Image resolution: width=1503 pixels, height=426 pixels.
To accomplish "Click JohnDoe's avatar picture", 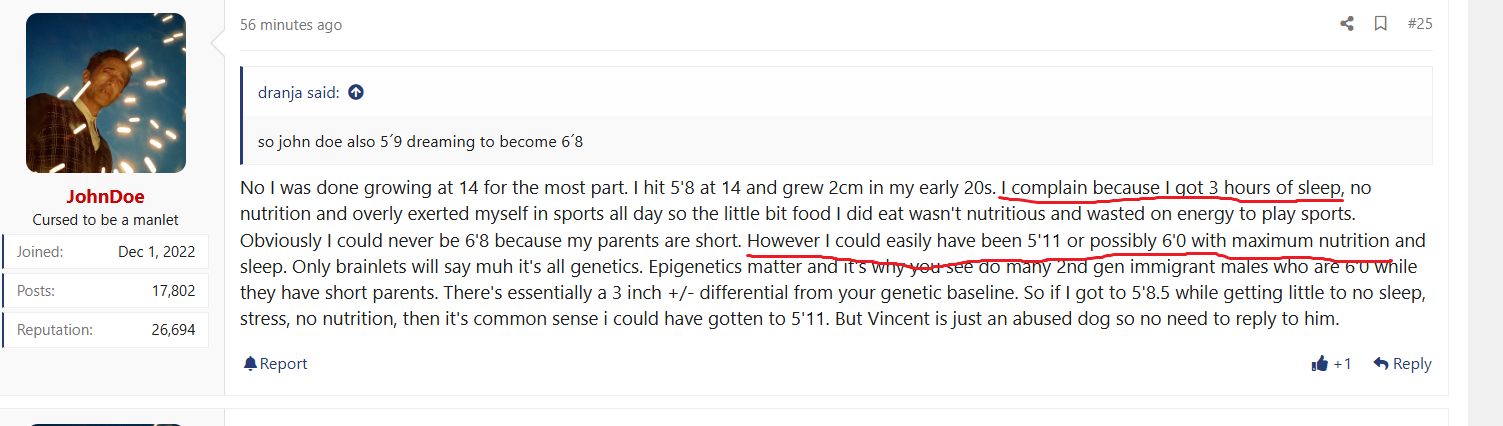I will point(106,93).
